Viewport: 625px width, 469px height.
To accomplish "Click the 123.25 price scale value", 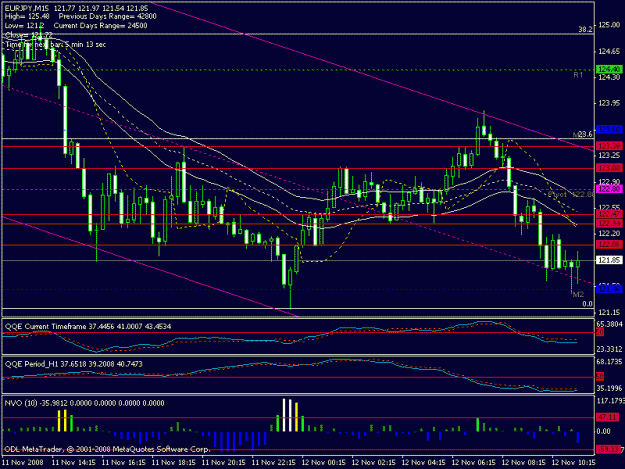I will 609,155.
